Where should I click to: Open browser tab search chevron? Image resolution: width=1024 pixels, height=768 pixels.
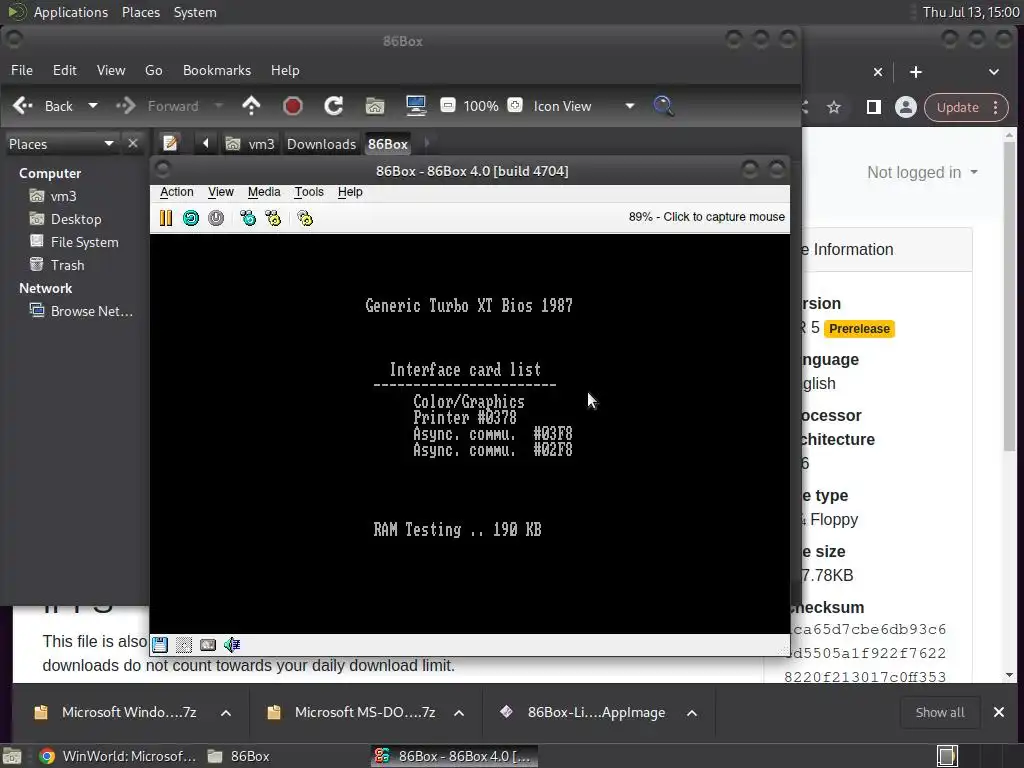(x=993, y=72)
